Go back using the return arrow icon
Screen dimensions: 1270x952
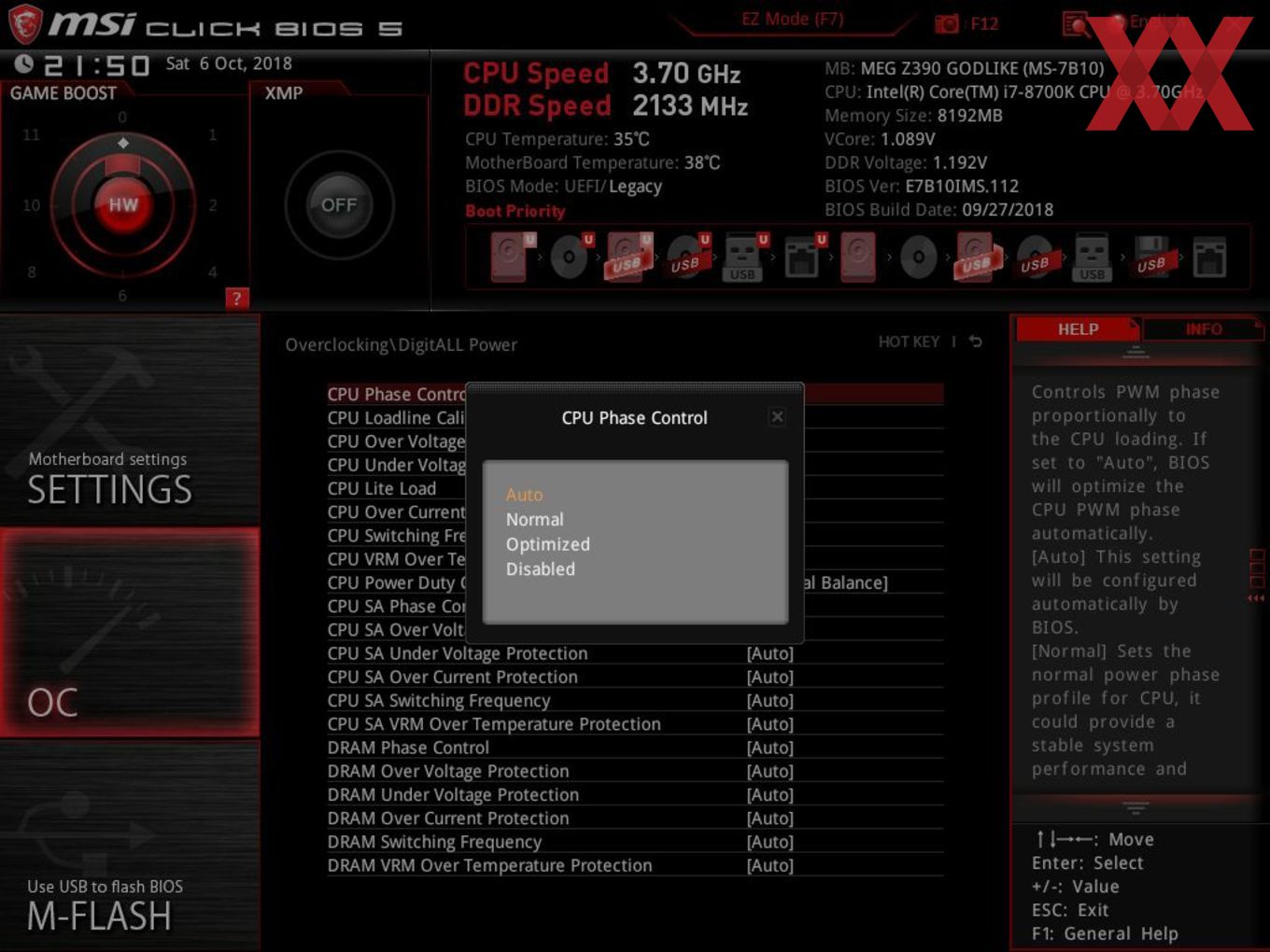coord(976,342)
